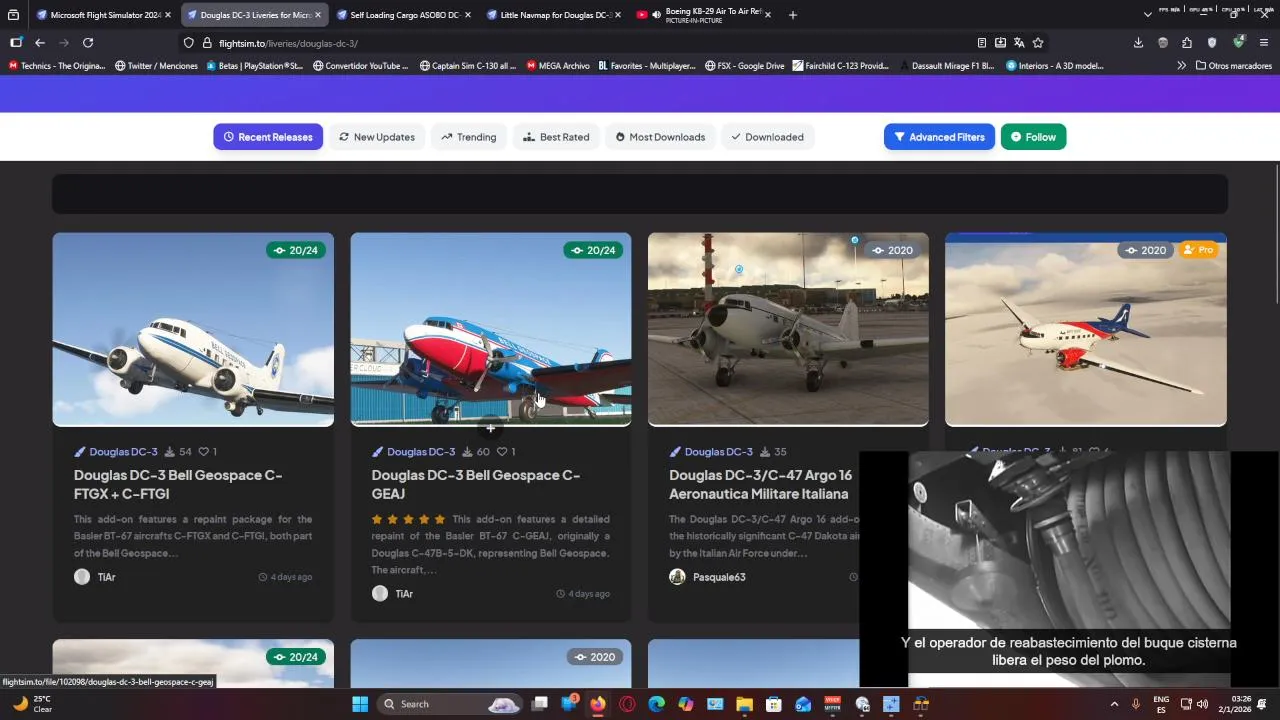
Task: Open the Argo 16 Italian Air Force thumbnail
Action: coord(788,330)
